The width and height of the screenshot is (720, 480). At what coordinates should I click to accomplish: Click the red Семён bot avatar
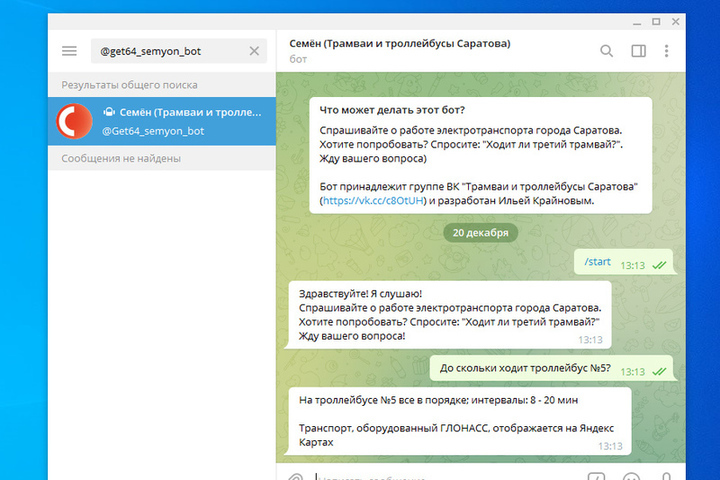(74, 121)
